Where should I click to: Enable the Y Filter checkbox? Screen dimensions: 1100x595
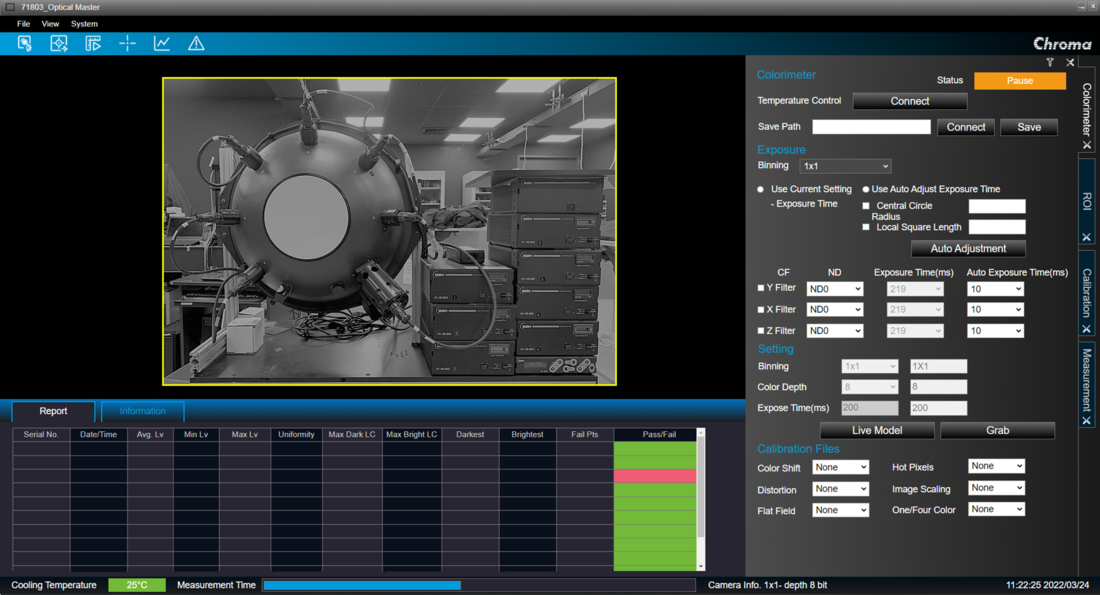pyautogui.click(x=761, y=288)
